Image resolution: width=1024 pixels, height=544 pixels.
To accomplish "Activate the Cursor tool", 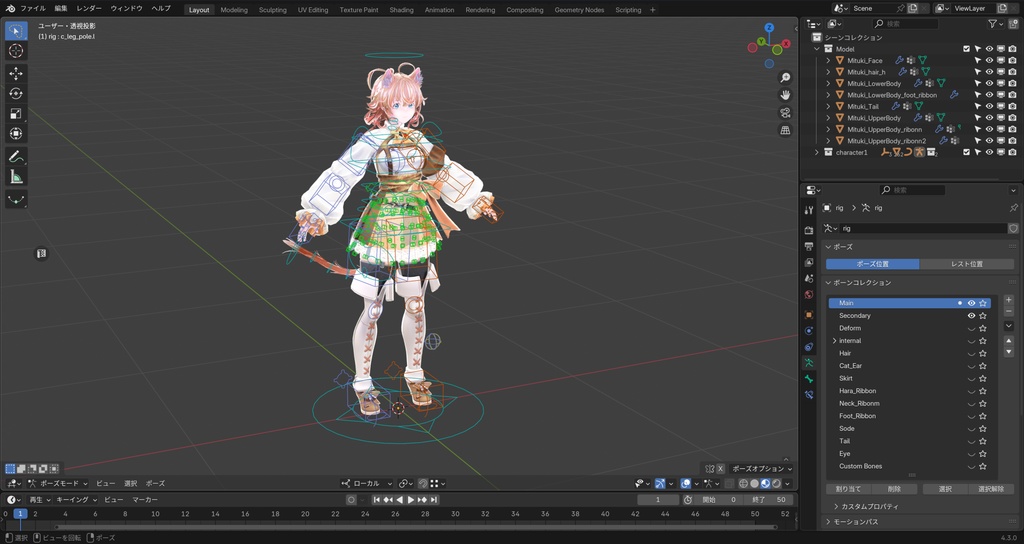I will [x=16, y=51].
